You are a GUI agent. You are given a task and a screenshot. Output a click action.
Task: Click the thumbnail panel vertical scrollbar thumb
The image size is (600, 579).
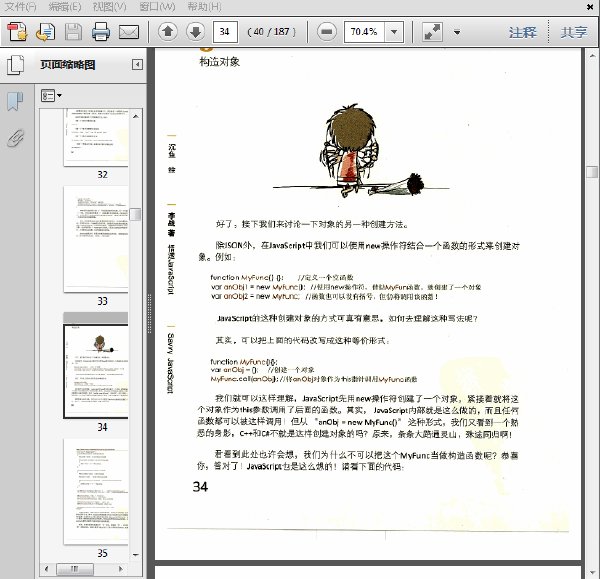click(135, 214)
